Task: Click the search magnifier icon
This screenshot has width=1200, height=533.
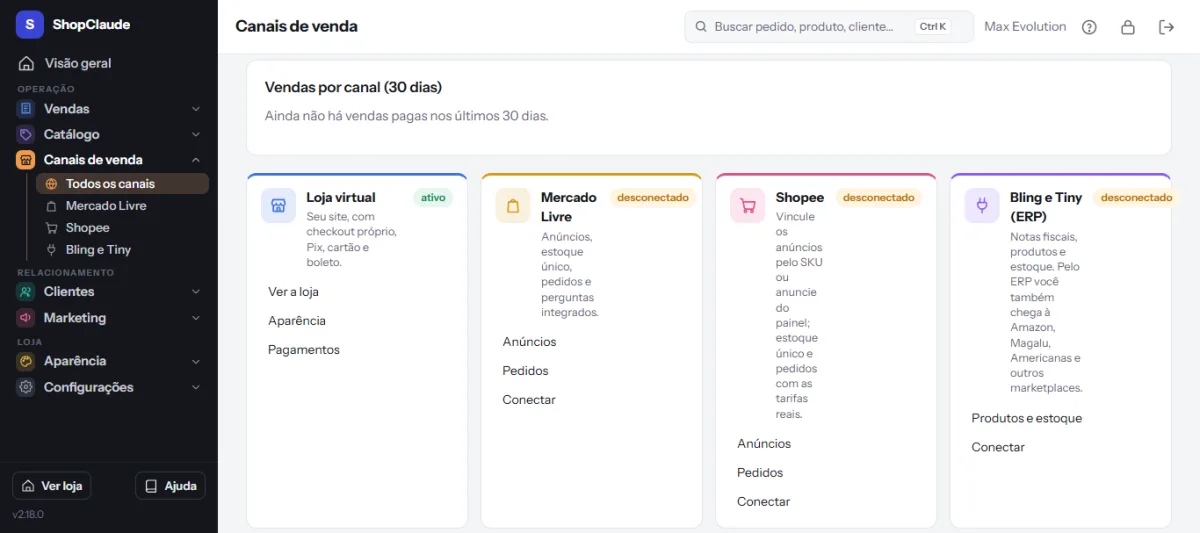Action: pos(701,27)
